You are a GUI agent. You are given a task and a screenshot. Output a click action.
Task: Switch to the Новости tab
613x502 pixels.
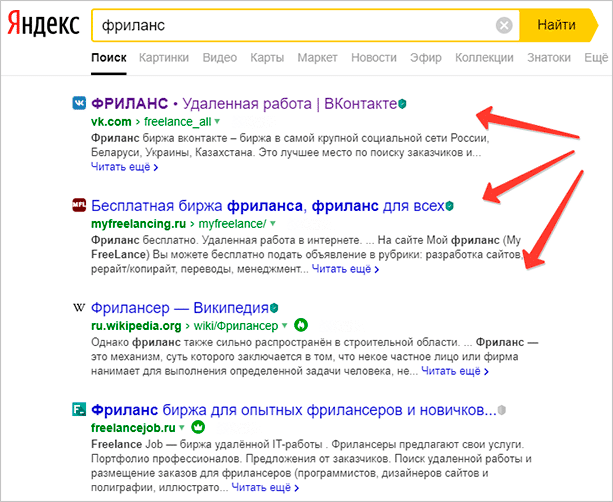pos(374,57)
